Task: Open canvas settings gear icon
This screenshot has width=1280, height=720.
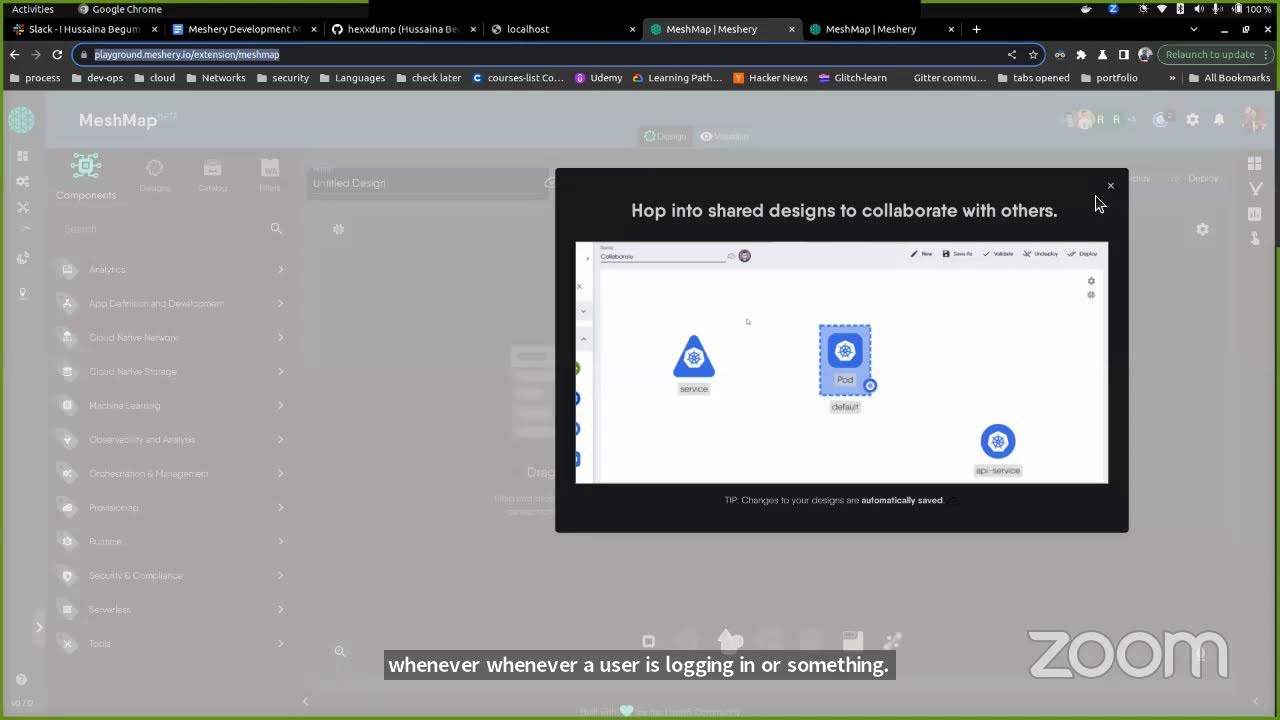Action: coord(1202,229)
